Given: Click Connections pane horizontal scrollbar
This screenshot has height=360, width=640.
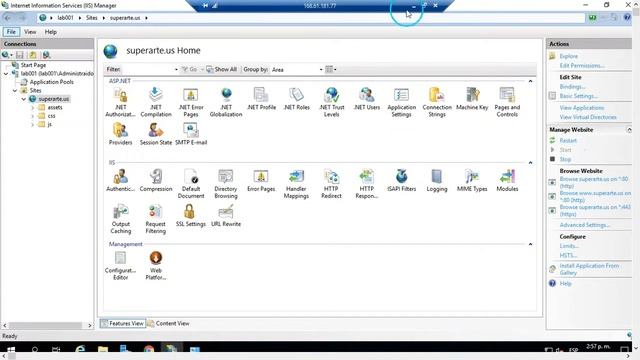Looking at the screenshot, I should pyautogui.click(x=47, y=325).
